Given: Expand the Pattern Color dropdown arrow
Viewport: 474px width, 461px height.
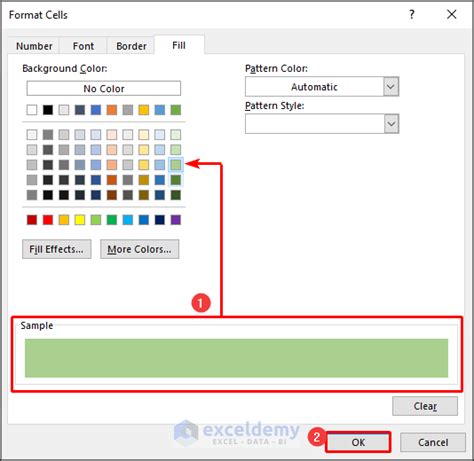Looking at the screenshot, I should pyautogui.click(x=391, y=87).
